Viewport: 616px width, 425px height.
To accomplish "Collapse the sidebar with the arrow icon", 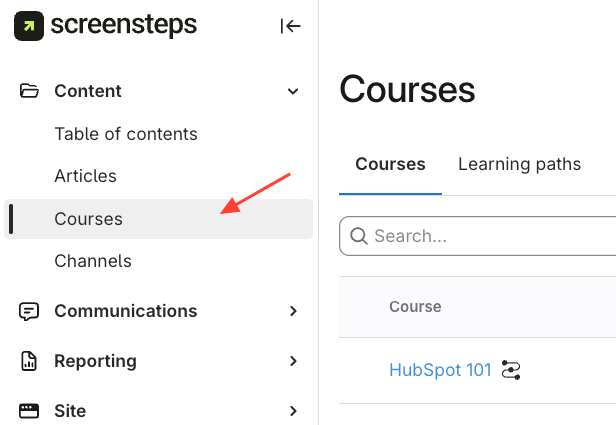I will 290,26.
